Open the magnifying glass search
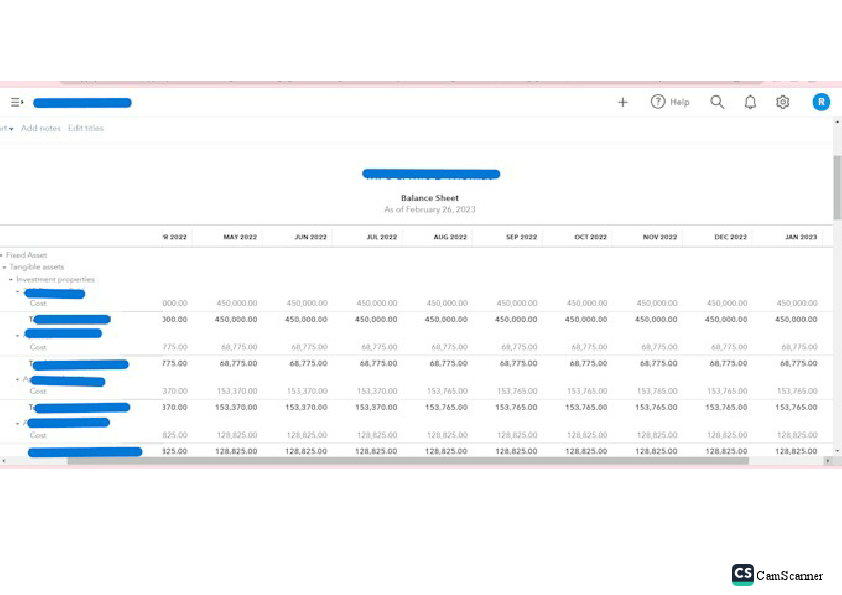This screenshot has width=842, height=595. [x=717, y=102]
